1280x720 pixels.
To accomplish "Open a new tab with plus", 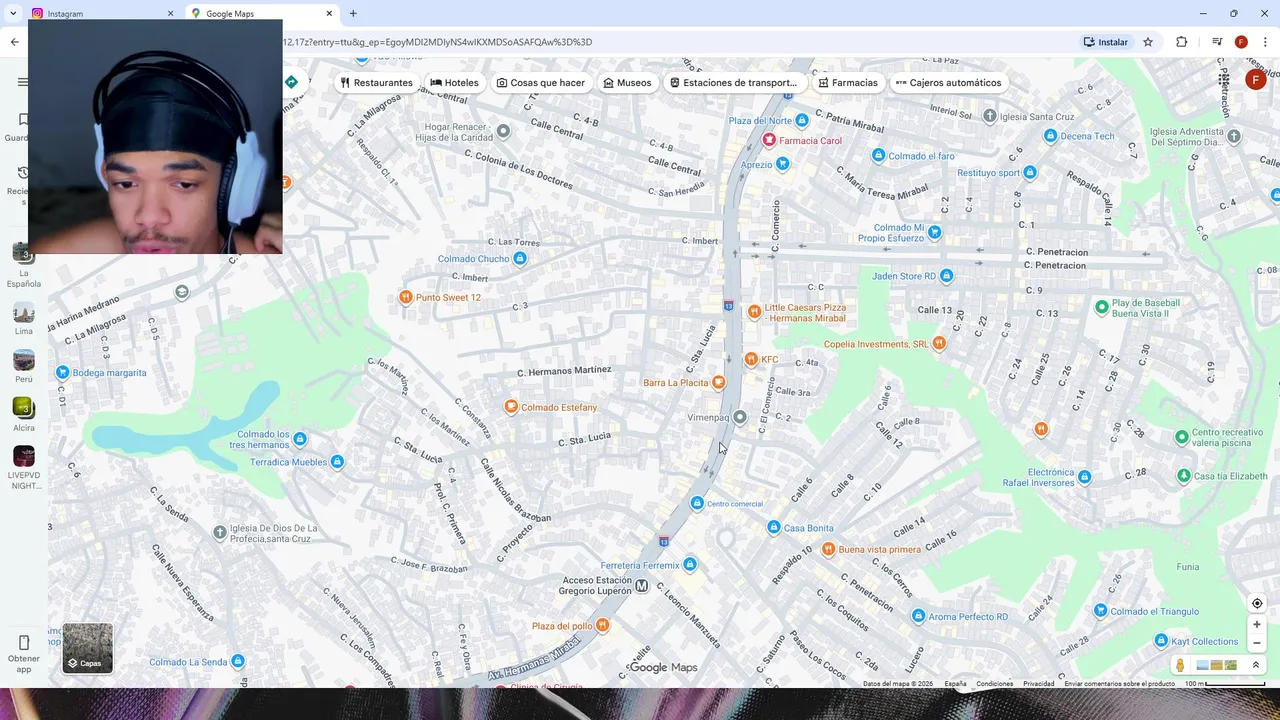I will 353,13.
